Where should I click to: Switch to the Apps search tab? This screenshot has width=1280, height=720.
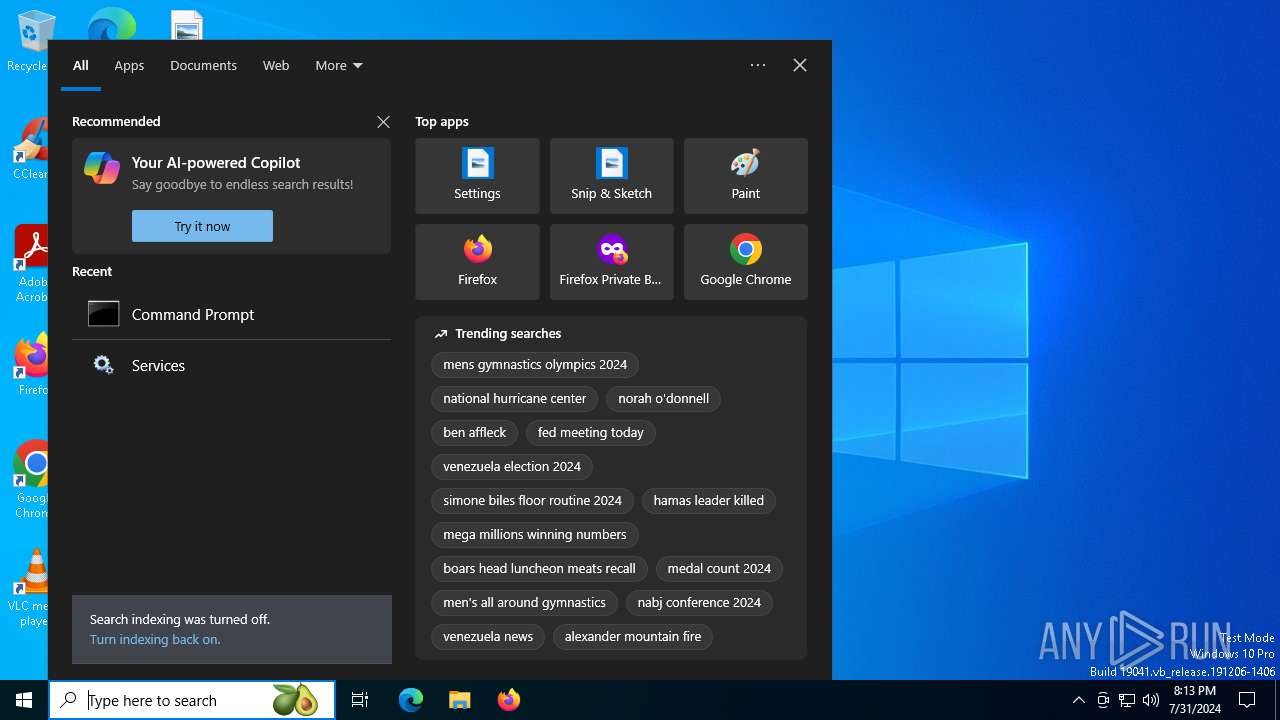129,65
